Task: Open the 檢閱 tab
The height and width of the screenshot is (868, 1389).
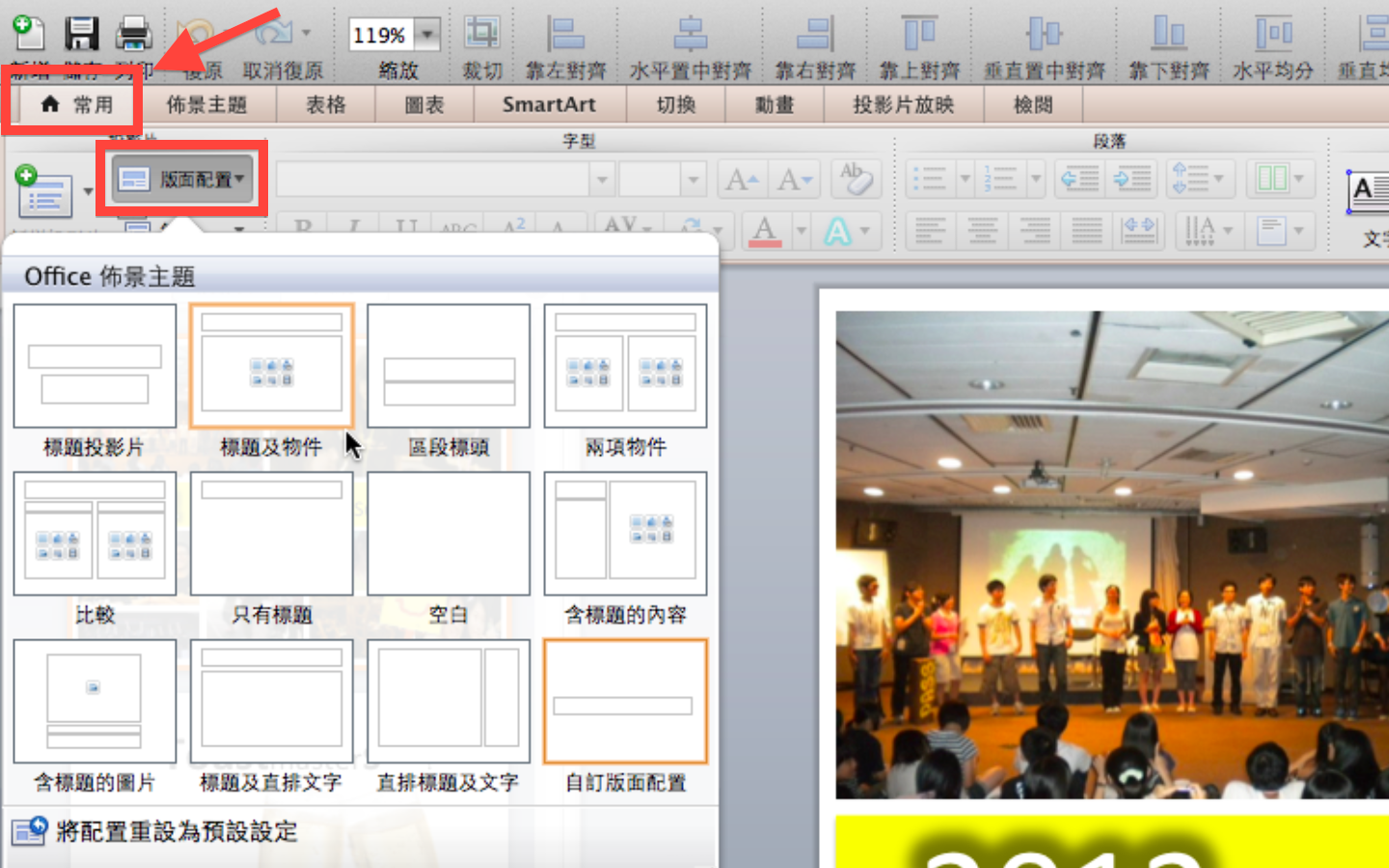Action: tap(1033, 104)
